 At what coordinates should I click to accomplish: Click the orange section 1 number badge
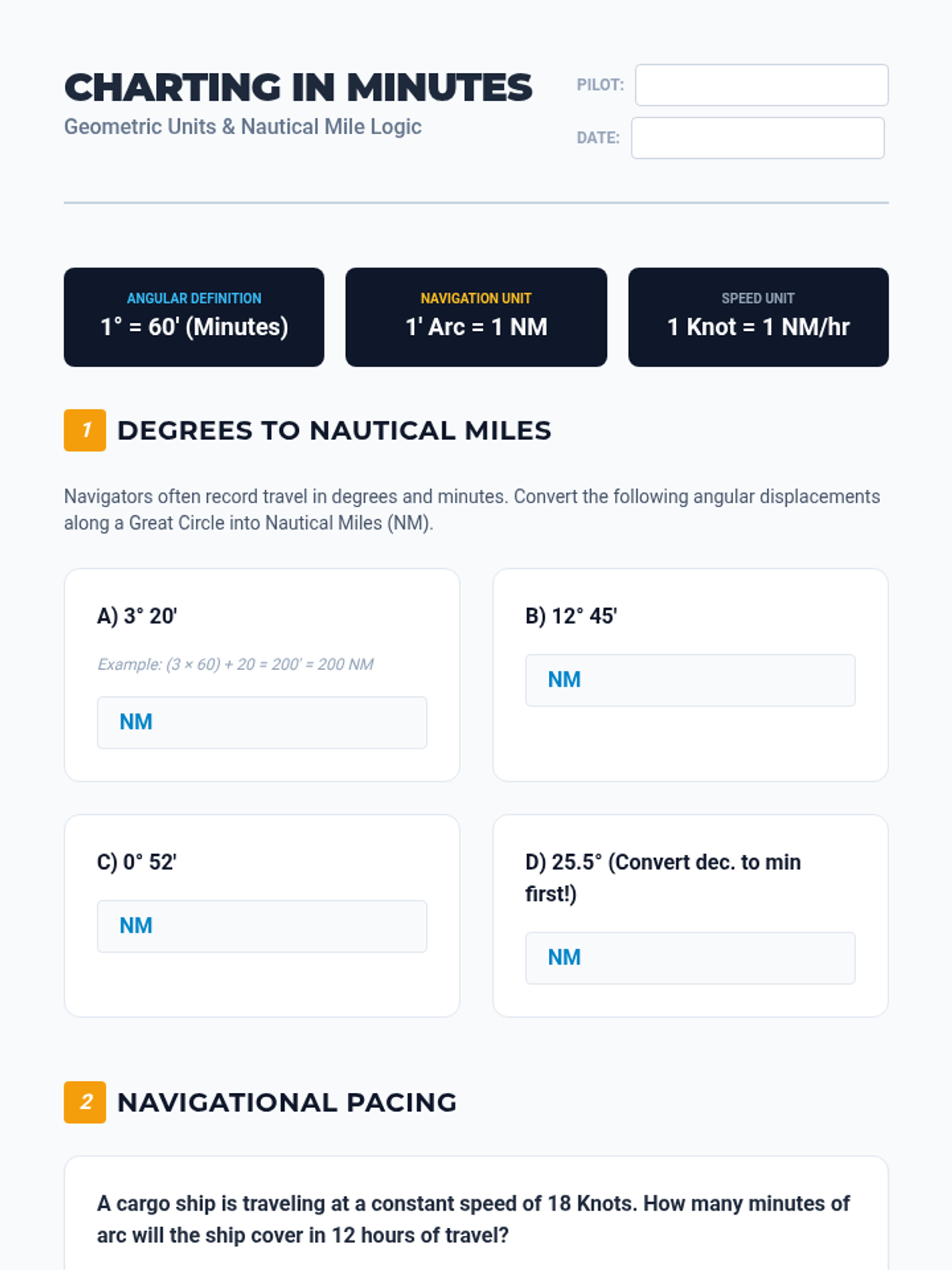point(85,430)
